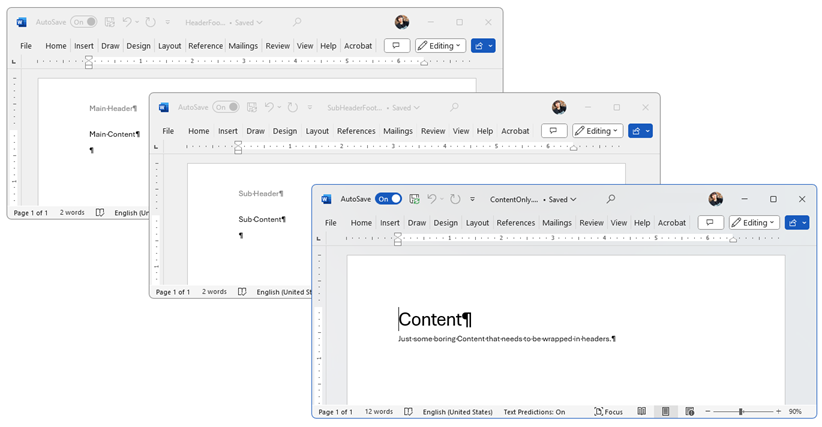Click proofing book icon in ContentOnly status bar
Viewport: 822px width, 427px height.
click(x=408, y=412)
